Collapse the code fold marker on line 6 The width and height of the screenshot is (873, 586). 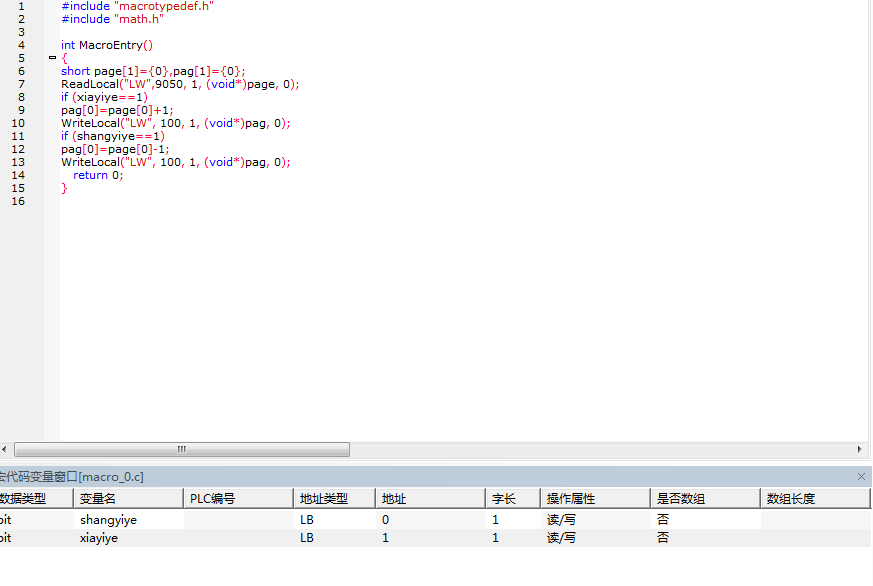coord(52,58)
